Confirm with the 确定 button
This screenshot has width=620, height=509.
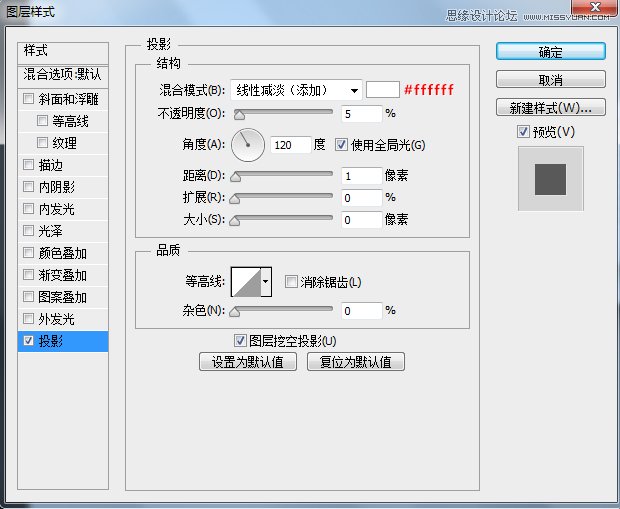tap(551, 51)
